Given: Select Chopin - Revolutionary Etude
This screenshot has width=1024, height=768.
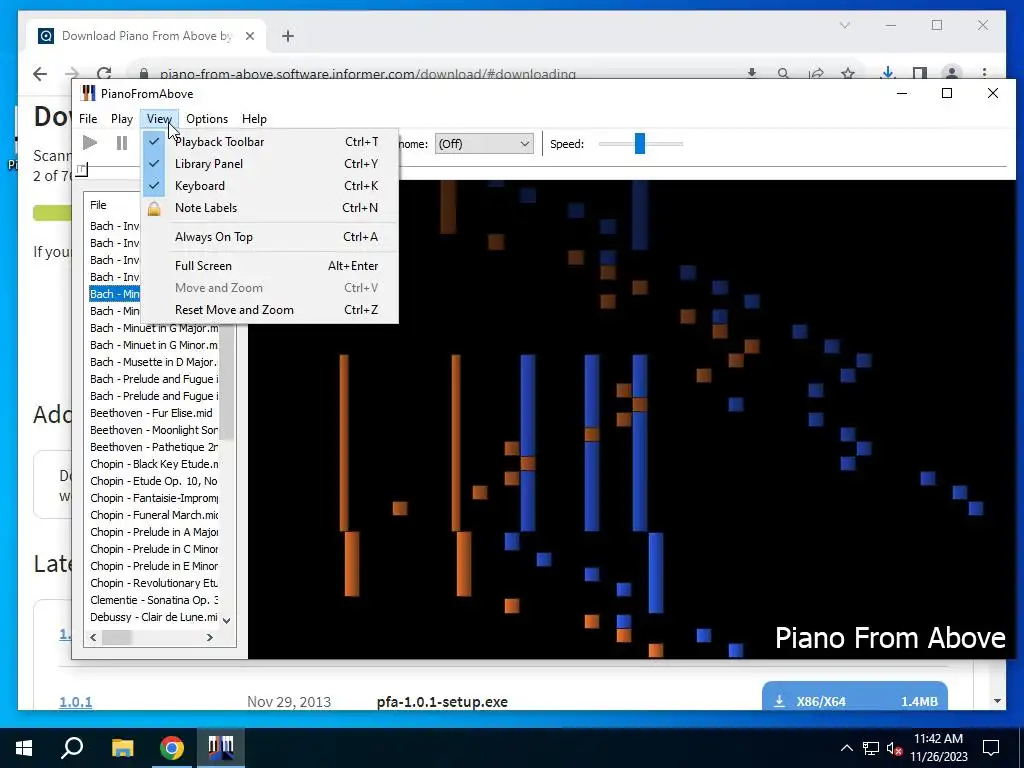Looking at the screenshot, I should (154, 583).
